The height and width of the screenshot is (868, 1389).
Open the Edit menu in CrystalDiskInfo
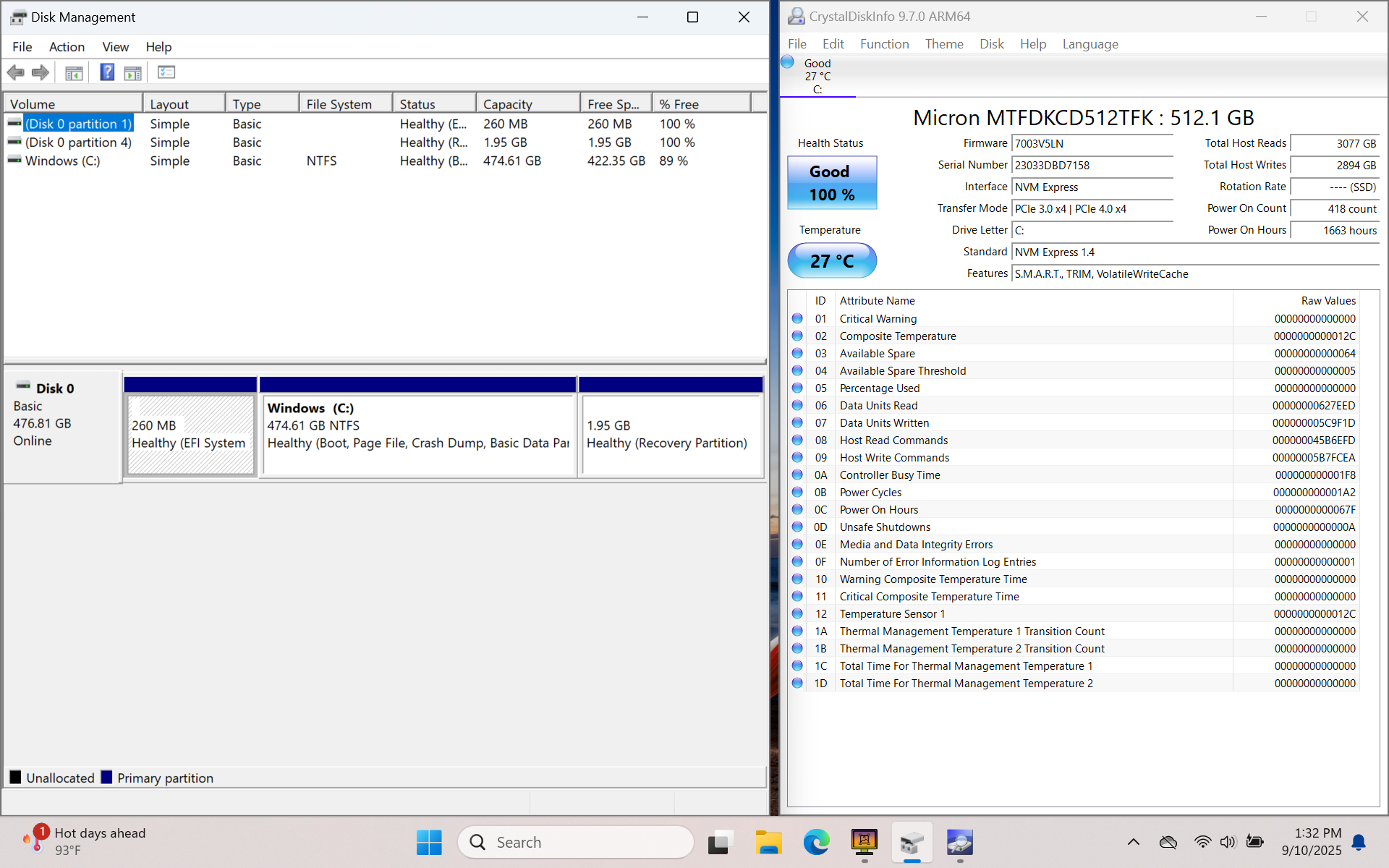click(x=833, y=44)
